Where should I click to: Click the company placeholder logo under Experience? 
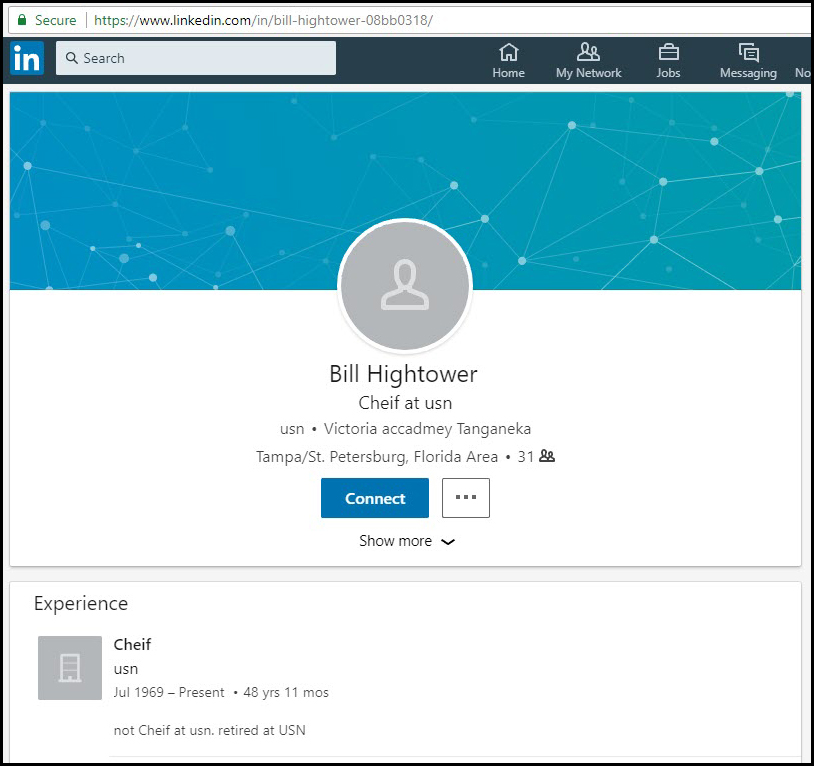click(70, 668)
